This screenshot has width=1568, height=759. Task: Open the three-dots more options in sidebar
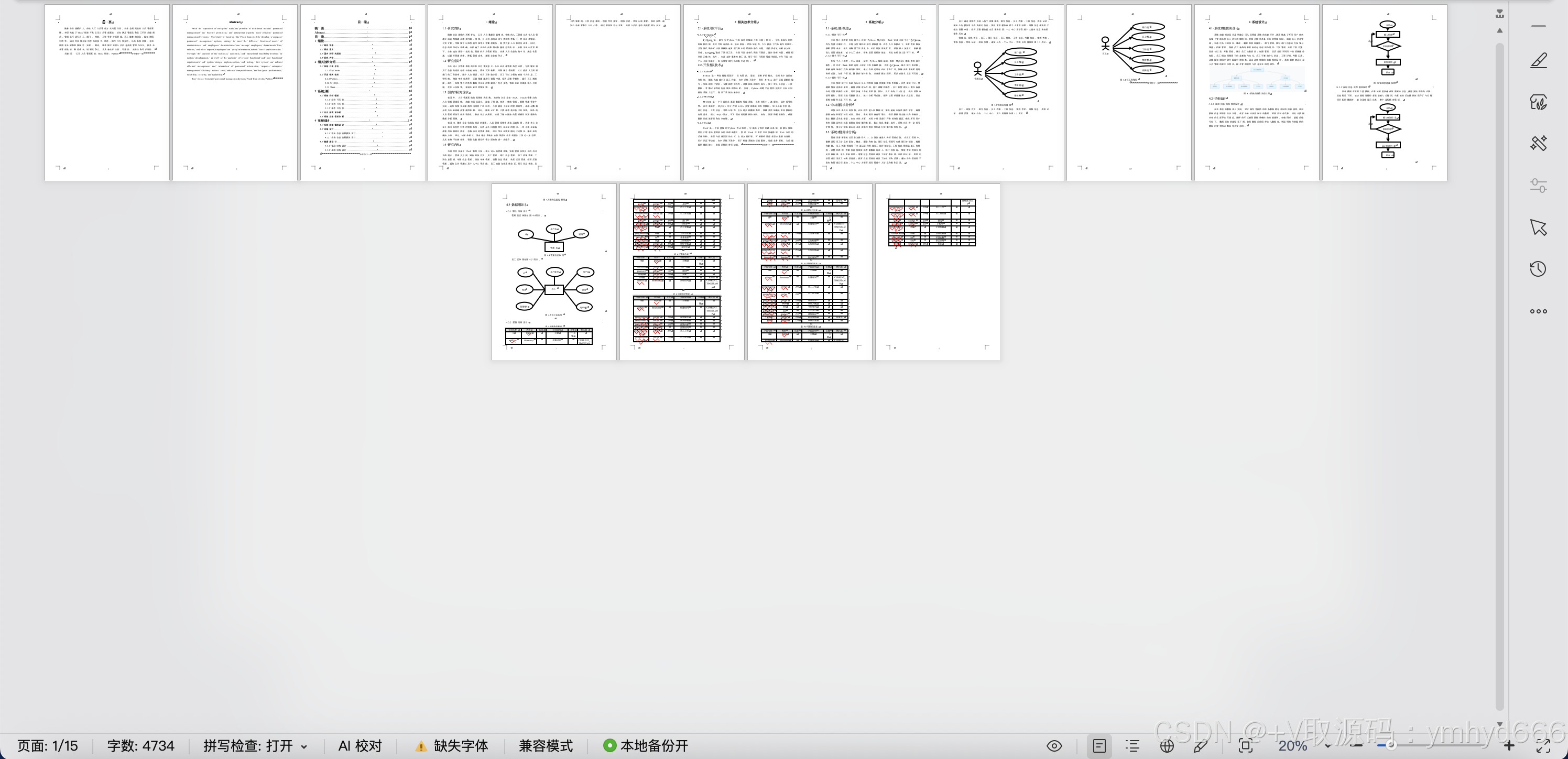[1538, 311]
